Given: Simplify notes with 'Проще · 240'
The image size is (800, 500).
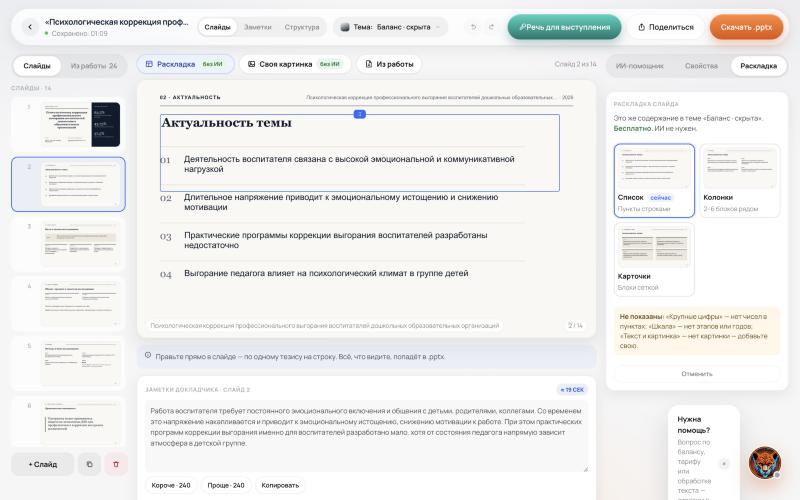Looking at the screenshot, I should [x=226, y=485].
